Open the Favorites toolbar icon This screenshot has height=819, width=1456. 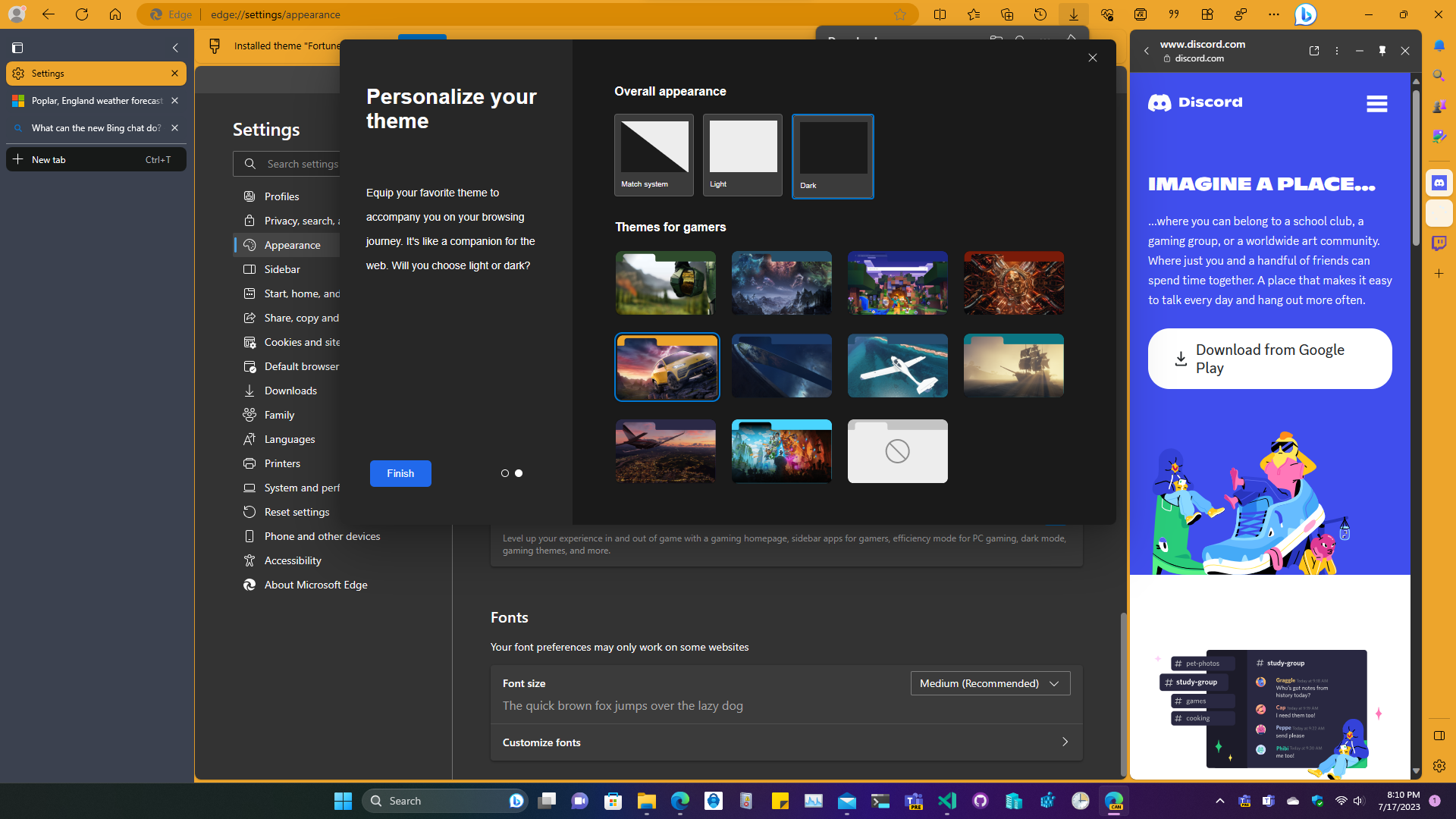pyautogui.click(x=974, y=14)
